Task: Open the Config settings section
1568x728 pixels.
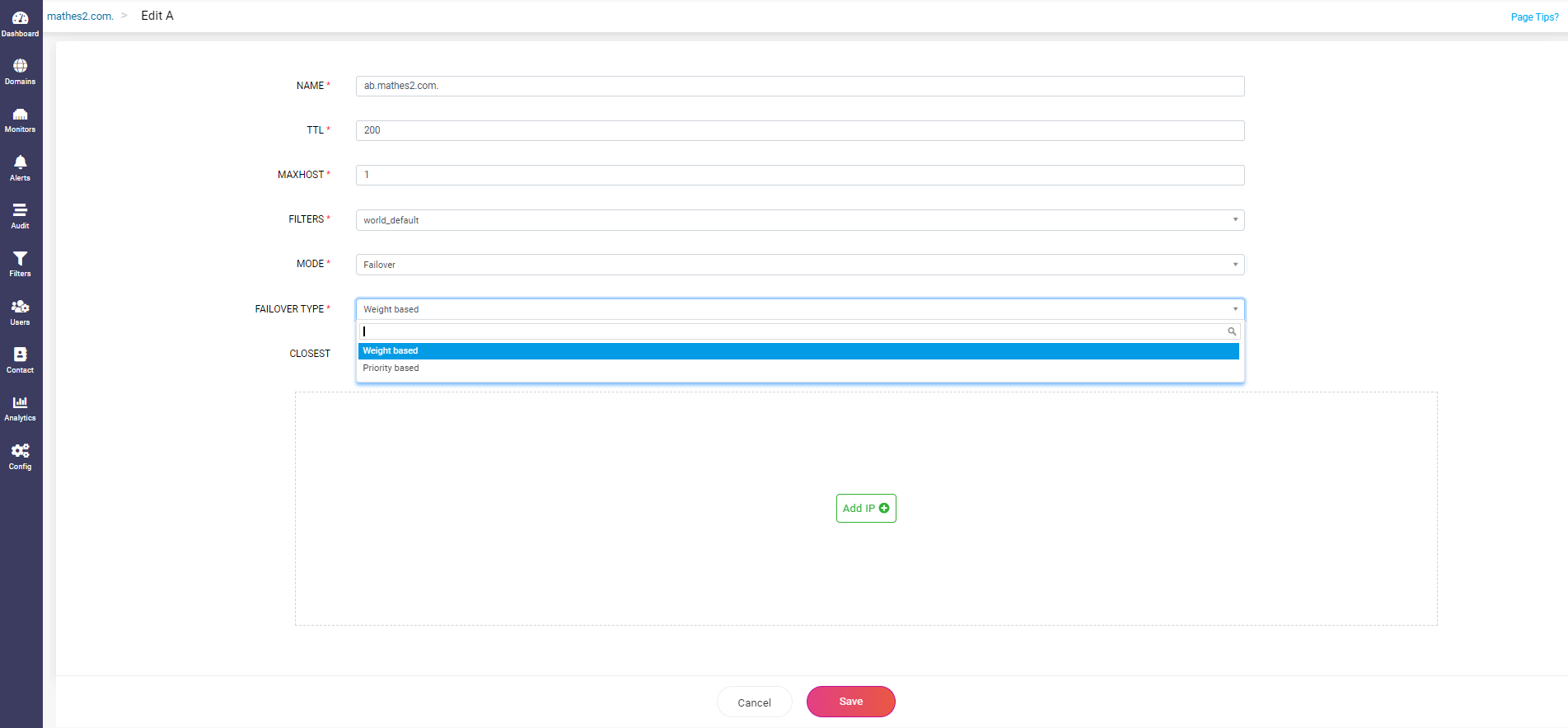Action: (x=21, y=457)
